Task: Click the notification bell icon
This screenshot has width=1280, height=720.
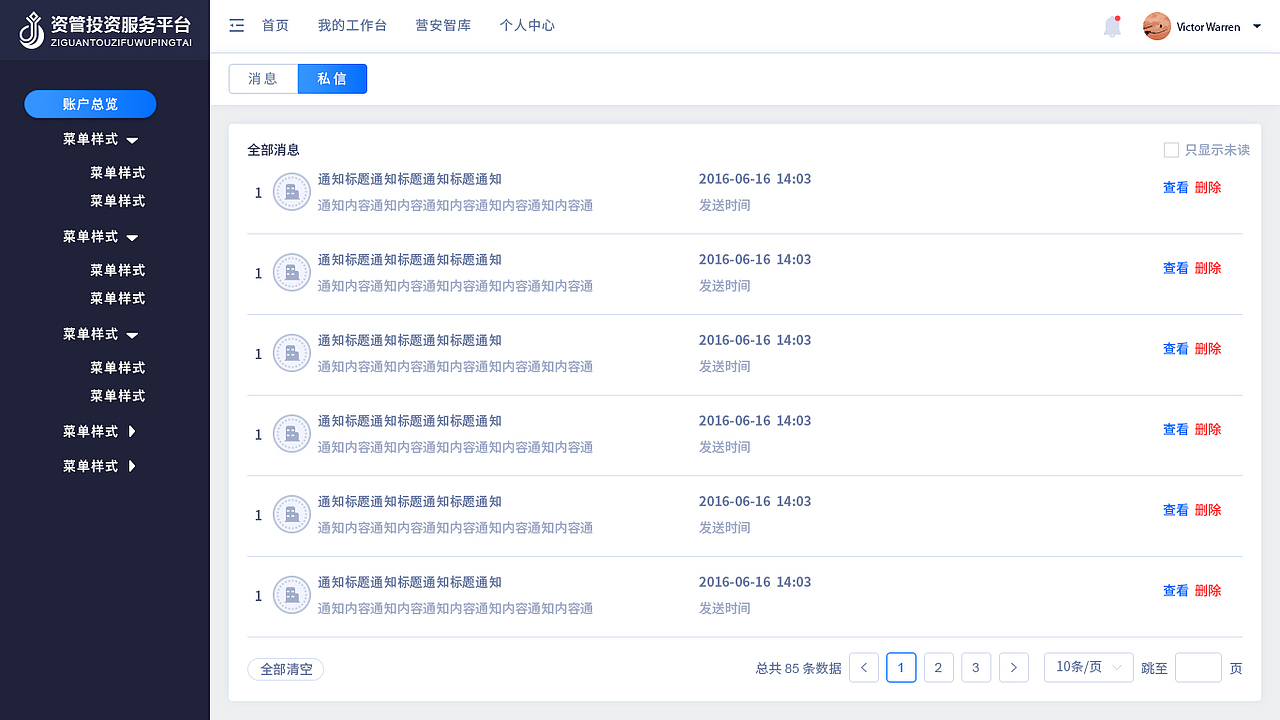Action: pos(1112,27)
